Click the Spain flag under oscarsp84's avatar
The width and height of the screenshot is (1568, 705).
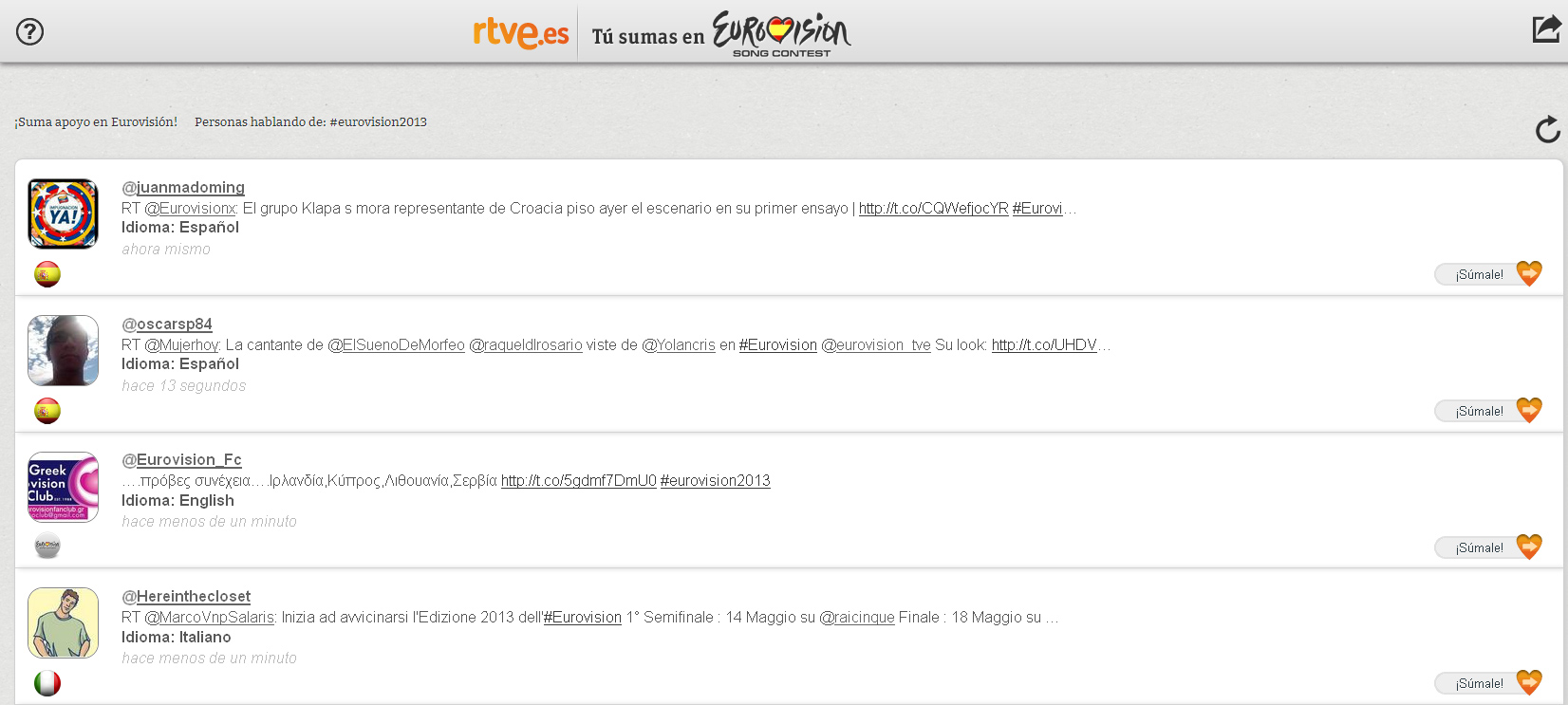click(47, 411)
